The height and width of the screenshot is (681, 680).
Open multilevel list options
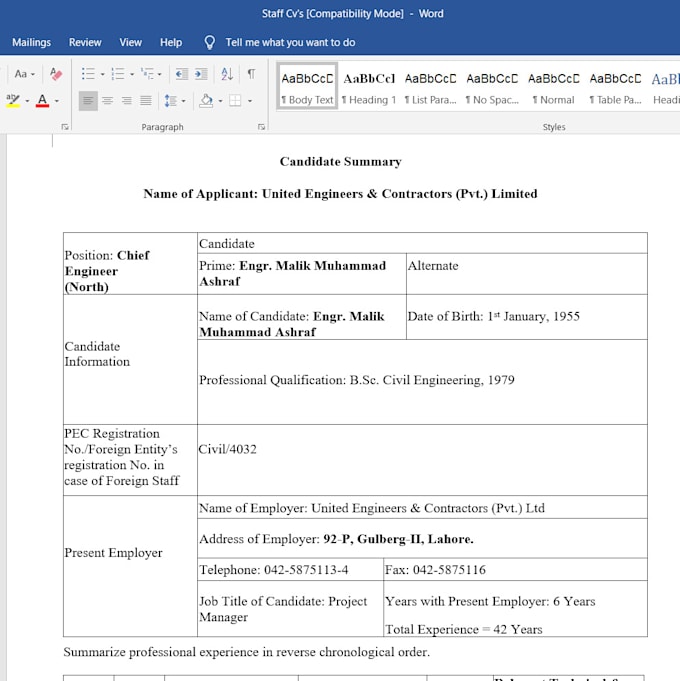[148, 74]
